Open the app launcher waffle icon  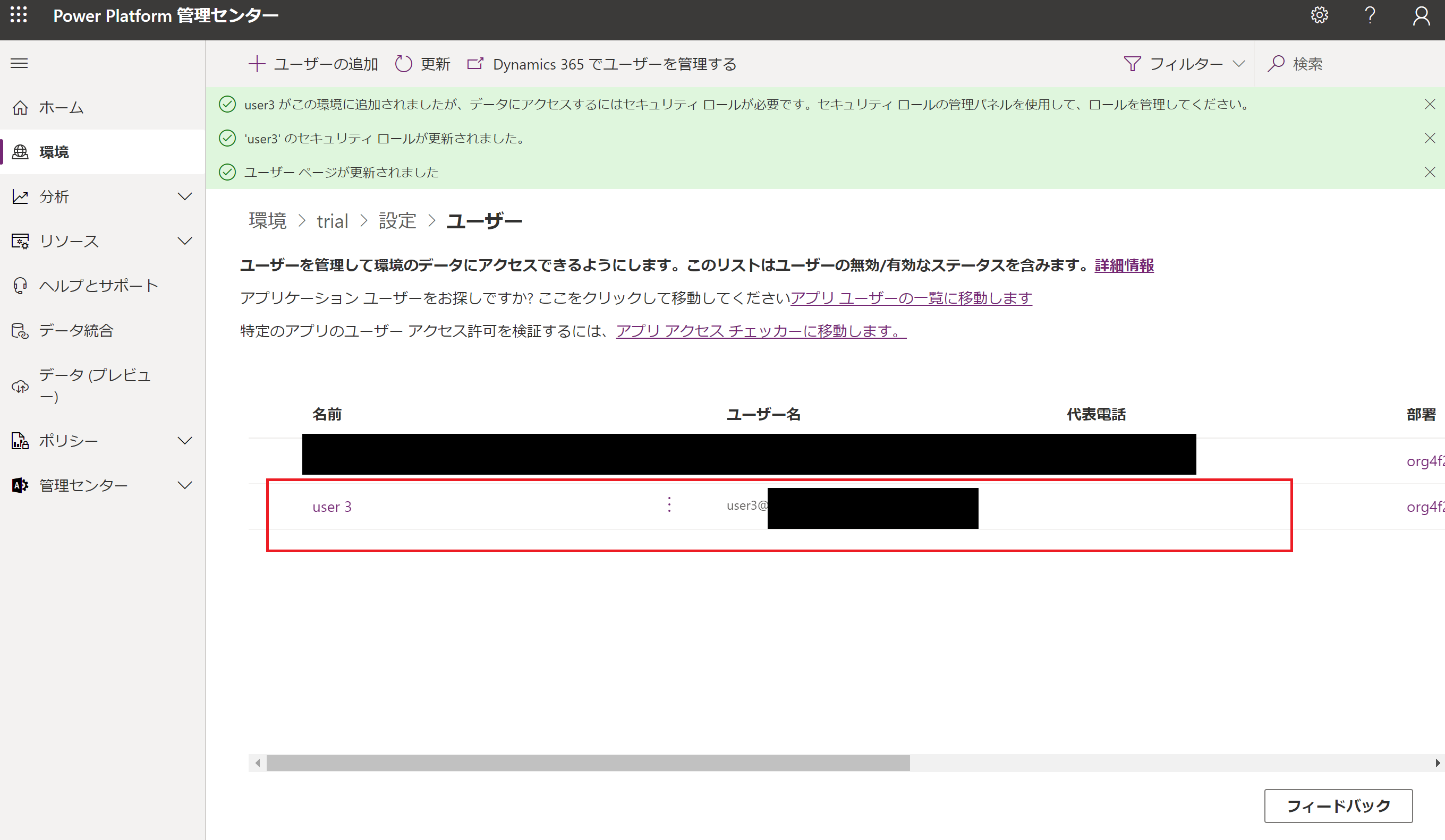click(19, 15)
